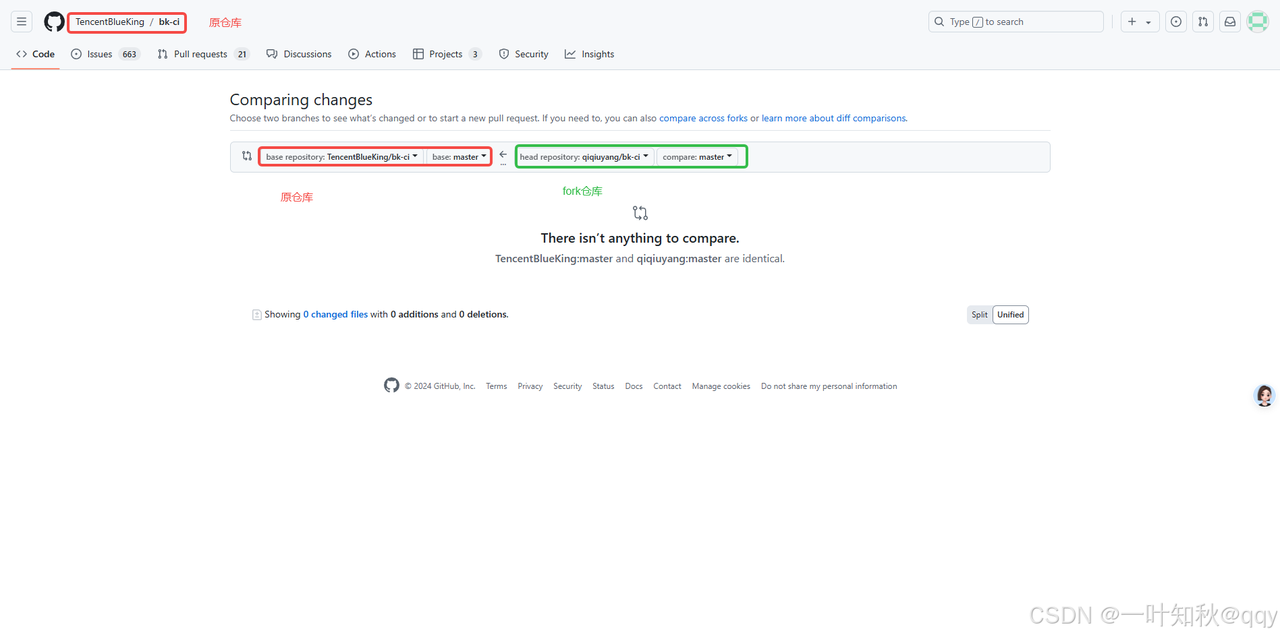Click the Comparing changes heading
This screenshot has width=1280, height=637.
click(301, 100)
